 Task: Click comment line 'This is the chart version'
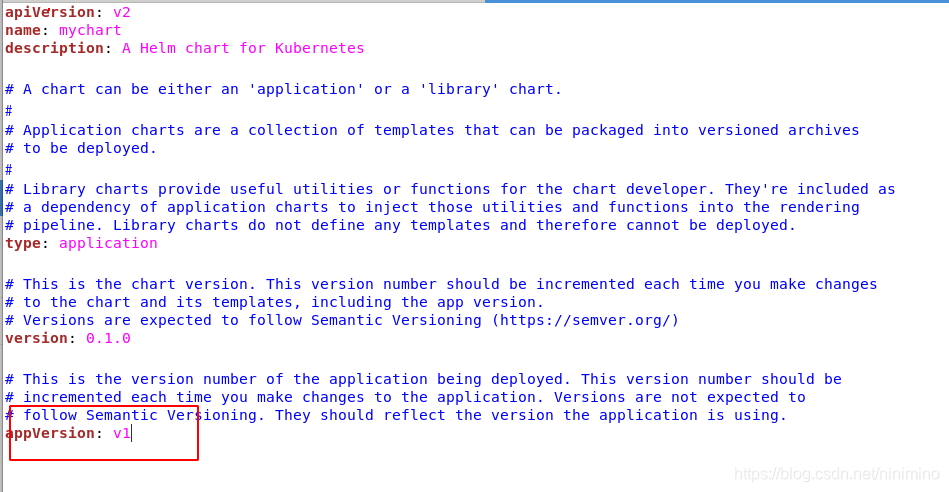(x=441, y=284)
